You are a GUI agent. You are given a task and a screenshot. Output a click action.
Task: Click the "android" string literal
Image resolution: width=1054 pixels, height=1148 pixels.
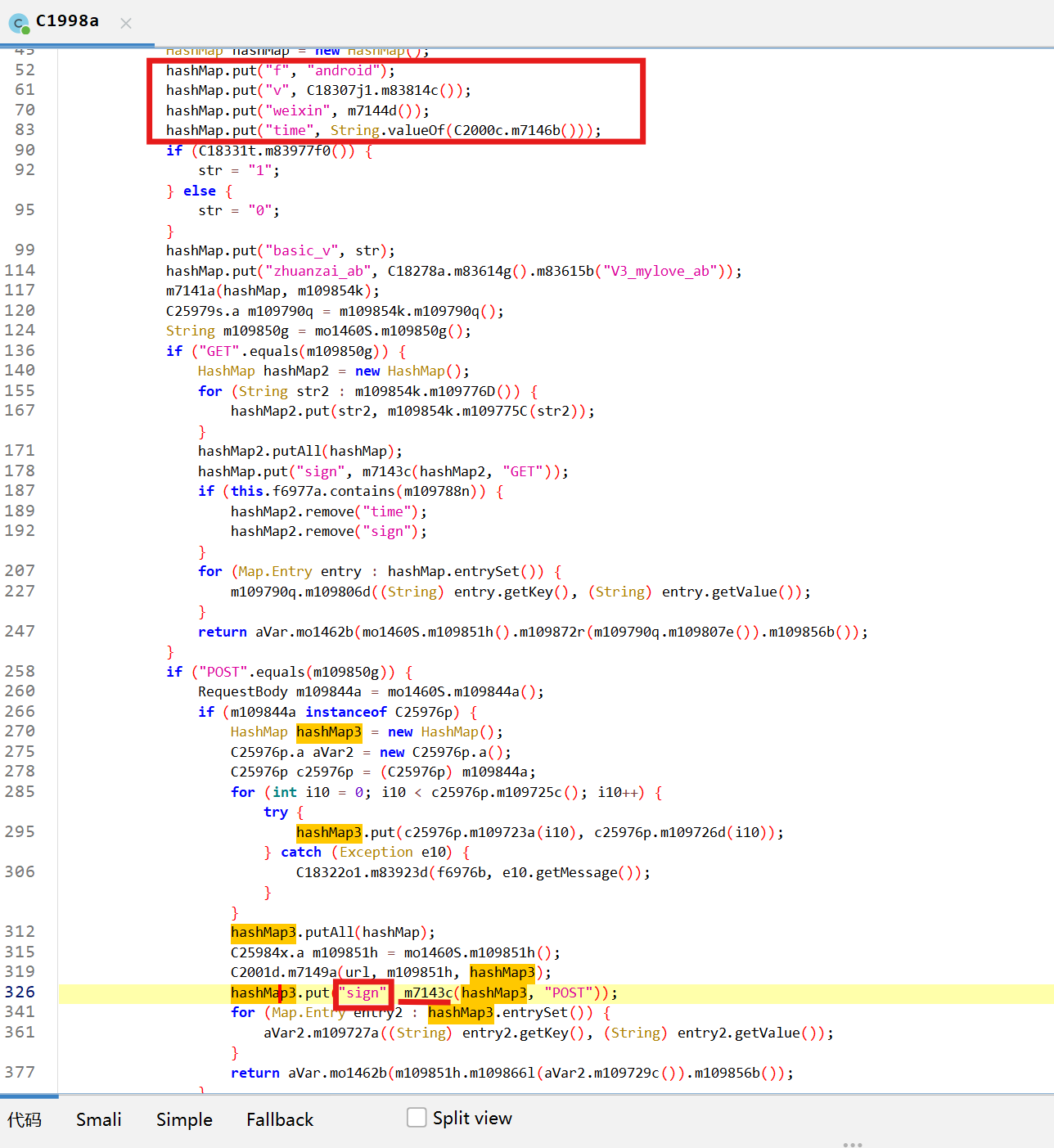(344, 70)
